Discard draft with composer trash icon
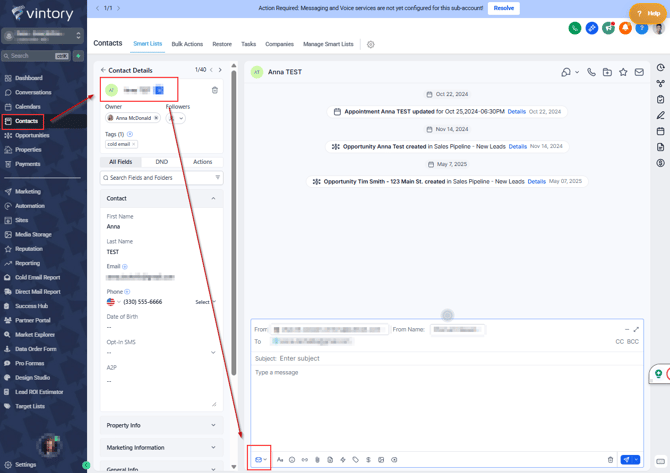670x473 pixels. [x=611, y=460]
